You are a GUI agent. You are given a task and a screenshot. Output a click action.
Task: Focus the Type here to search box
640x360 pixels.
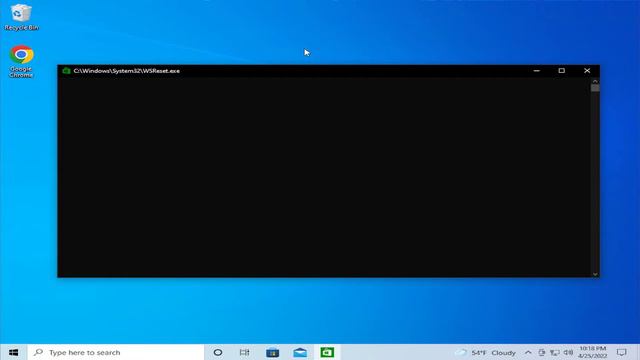coord(116,352)
